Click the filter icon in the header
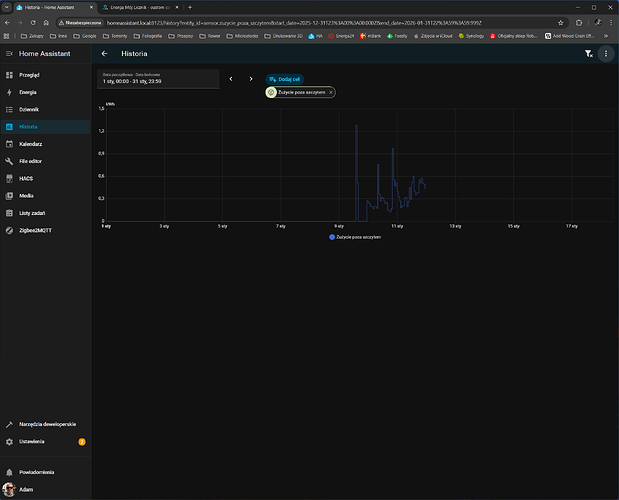Screen dimensions: 619x500 click(x=588, y=54)
